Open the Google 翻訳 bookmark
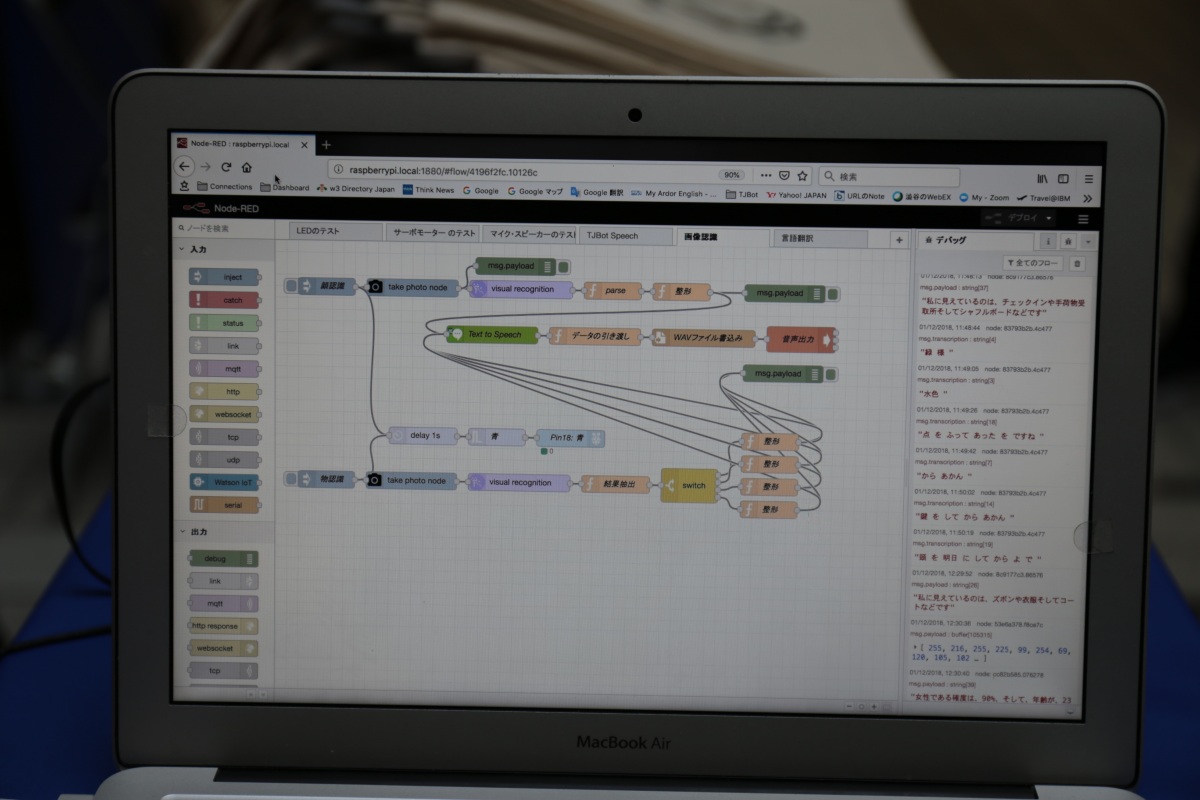The width and height of the screenshot is (1200, 800). tap(597, 192)
